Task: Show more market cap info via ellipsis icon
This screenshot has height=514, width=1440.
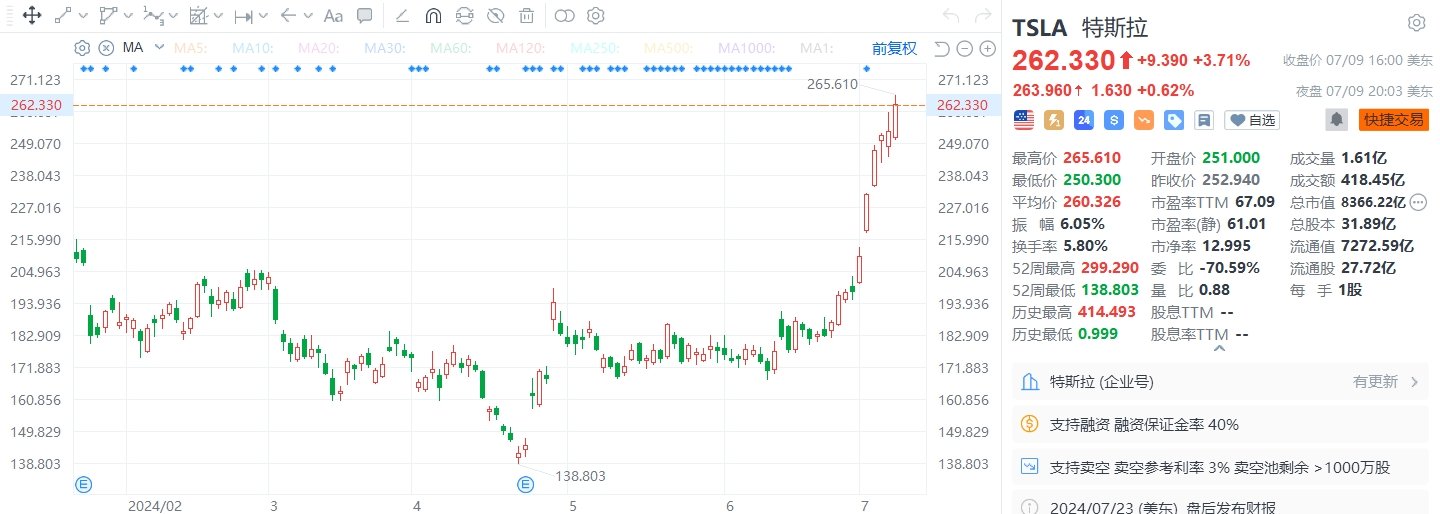Action: click(1418, 202)
